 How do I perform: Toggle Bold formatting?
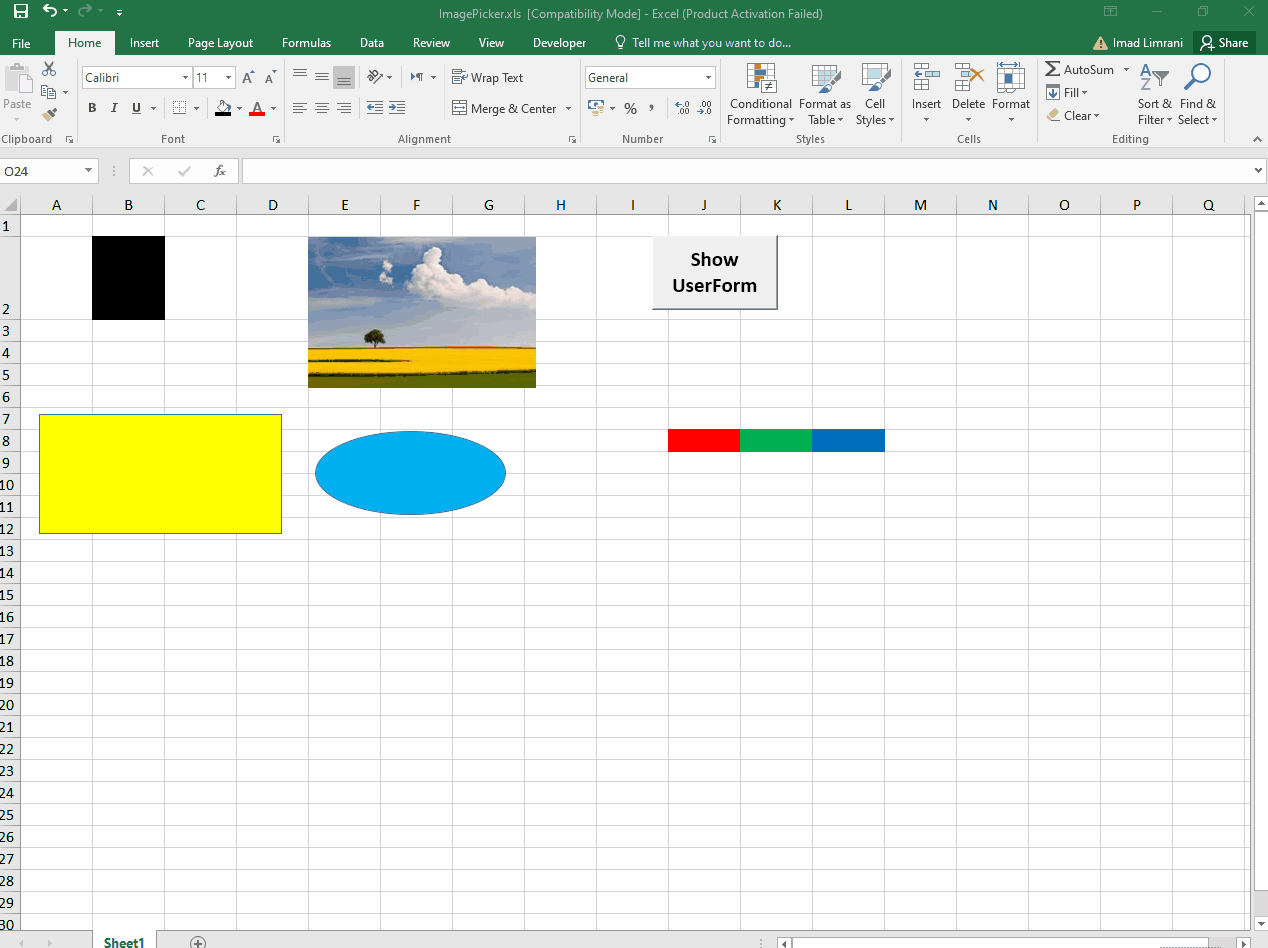pos(92,108)
